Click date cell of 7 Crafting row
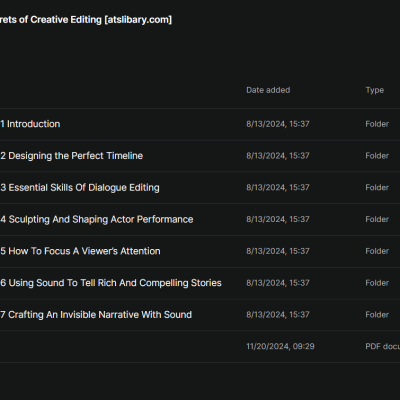 [x=278, y=315]
